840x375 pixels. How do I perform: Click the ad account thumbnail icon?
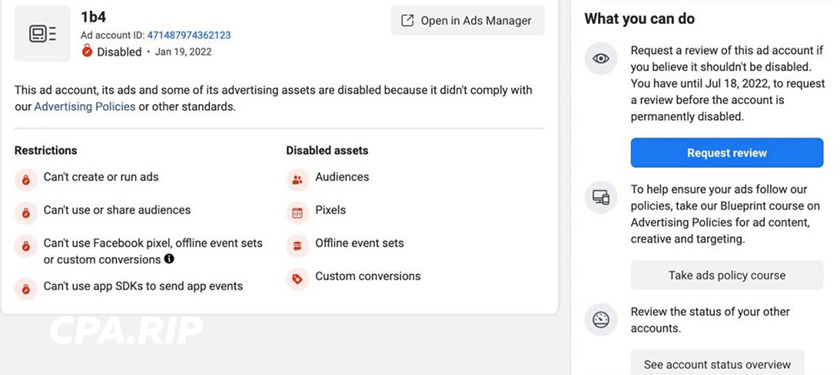42,34
